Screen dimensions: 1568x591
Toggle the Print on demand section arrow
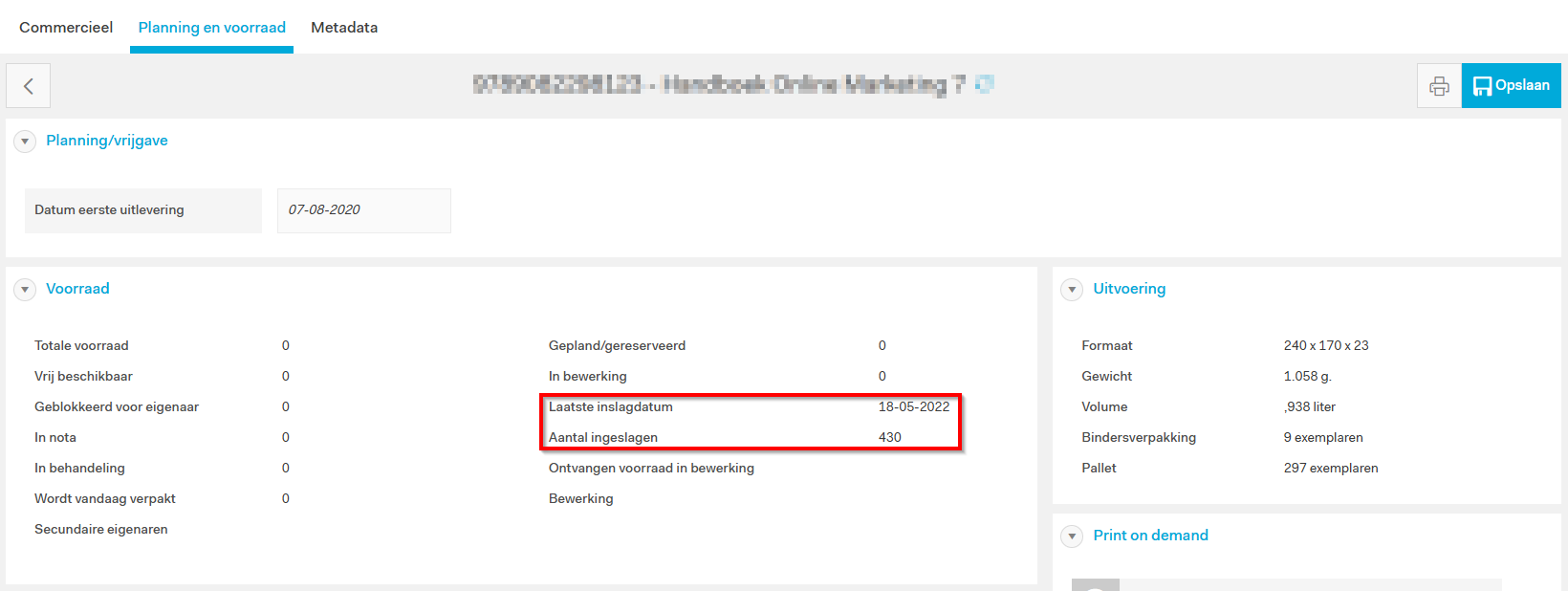(1072, 536)
